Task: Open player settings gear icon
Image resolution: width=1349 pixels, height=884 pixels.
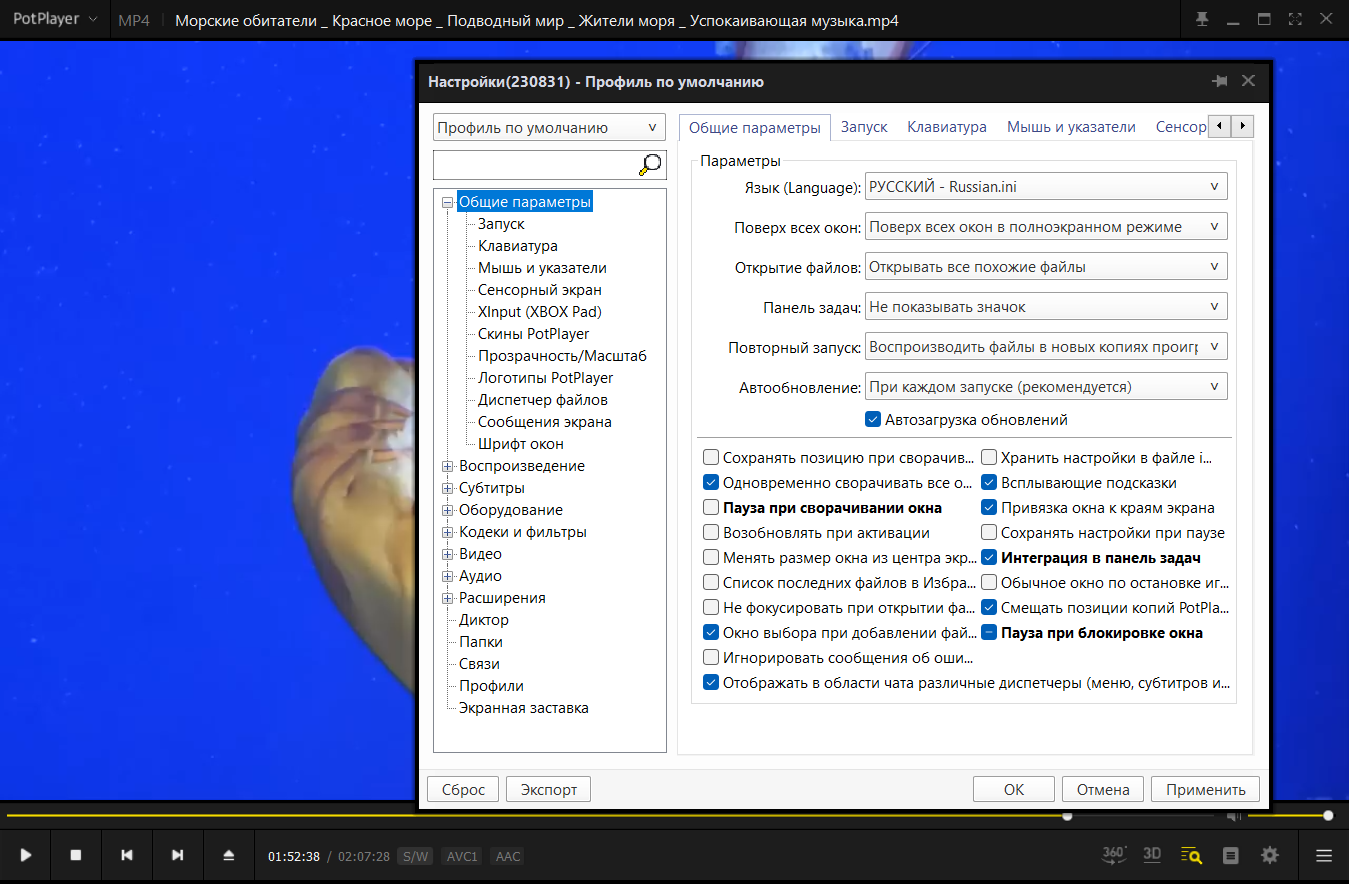Action: (1270, 856)
